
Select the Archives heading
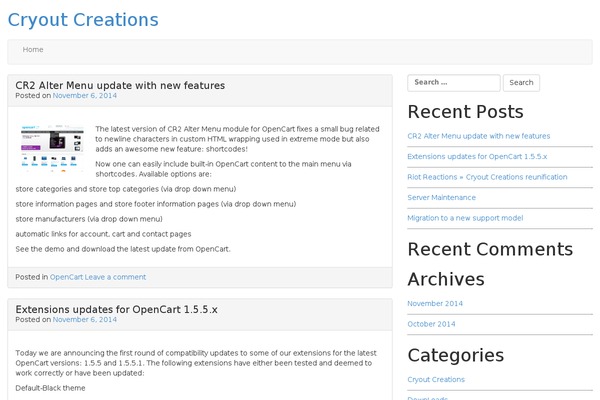[446, 279]
